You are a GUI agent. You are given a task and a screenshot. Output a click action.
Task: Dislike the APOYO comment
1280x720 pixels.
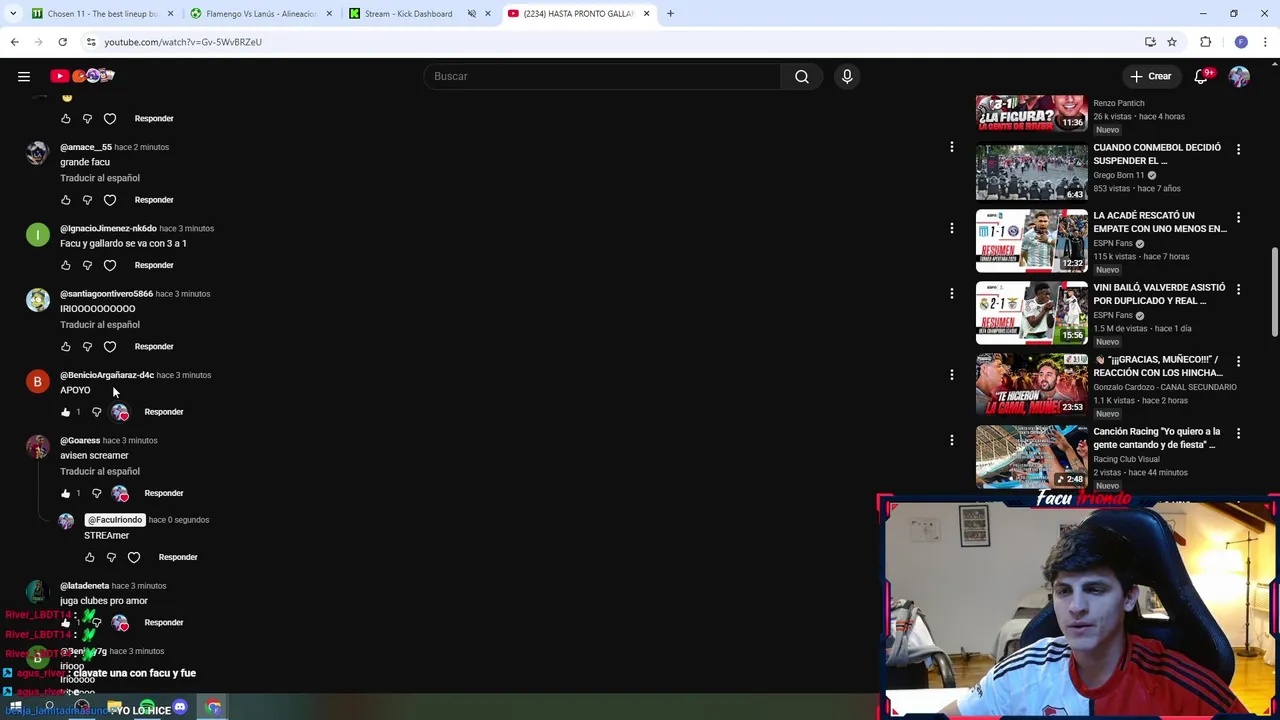click(97, 412)
